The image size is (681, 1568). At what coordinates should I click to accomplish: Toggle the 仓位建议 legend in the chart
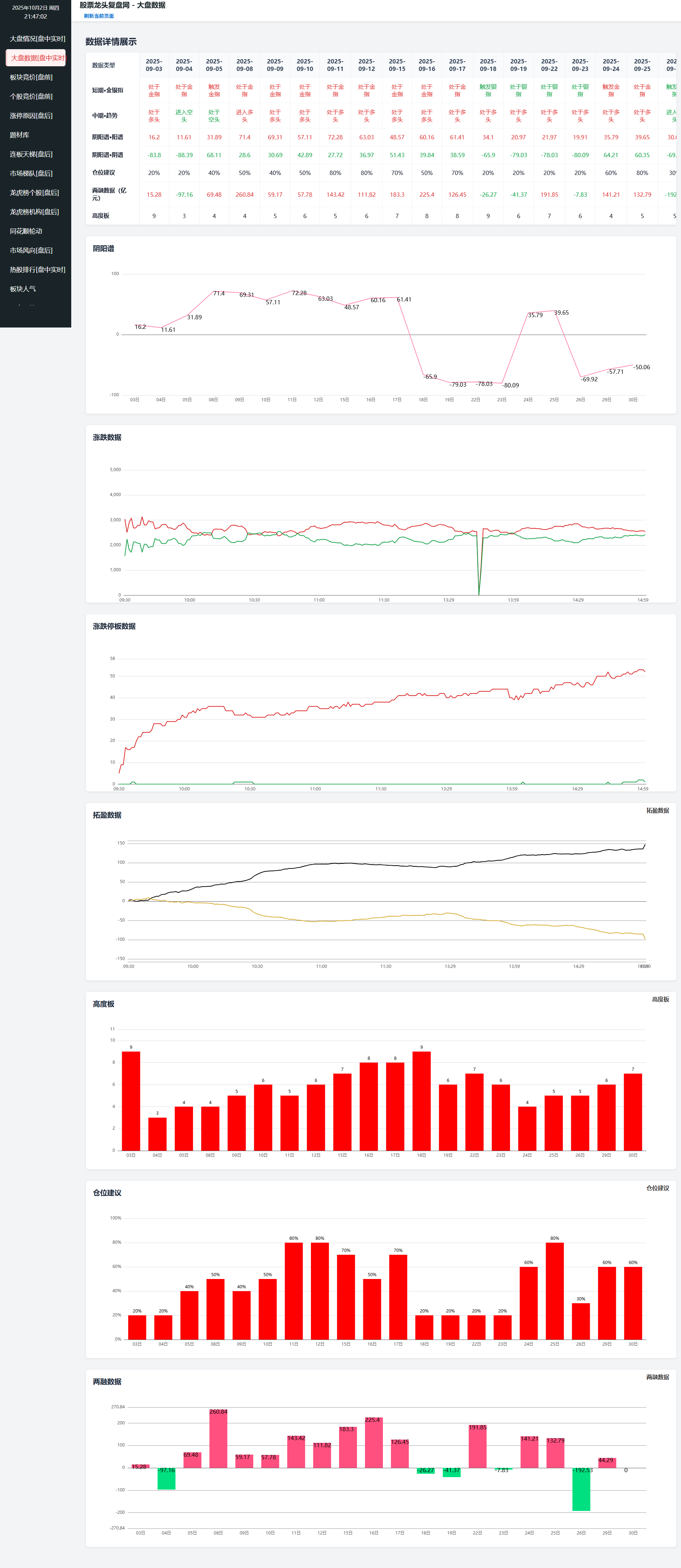(657, 1188)
